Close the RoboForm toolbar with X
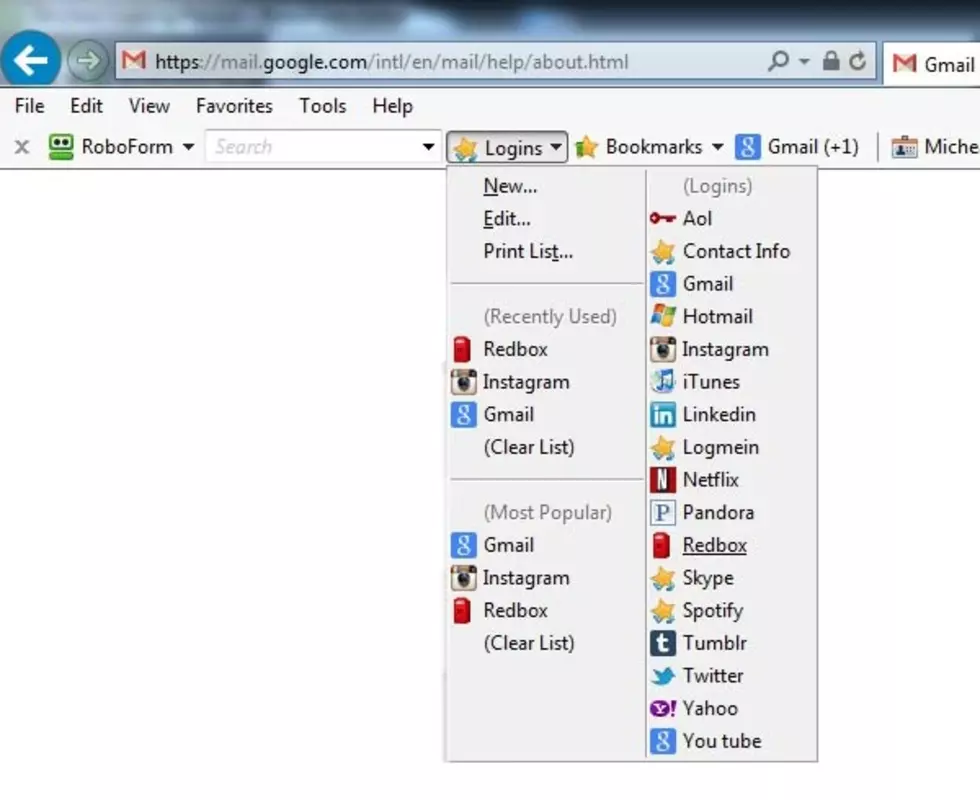The image size is (980, 800). [x=22, y=147]
